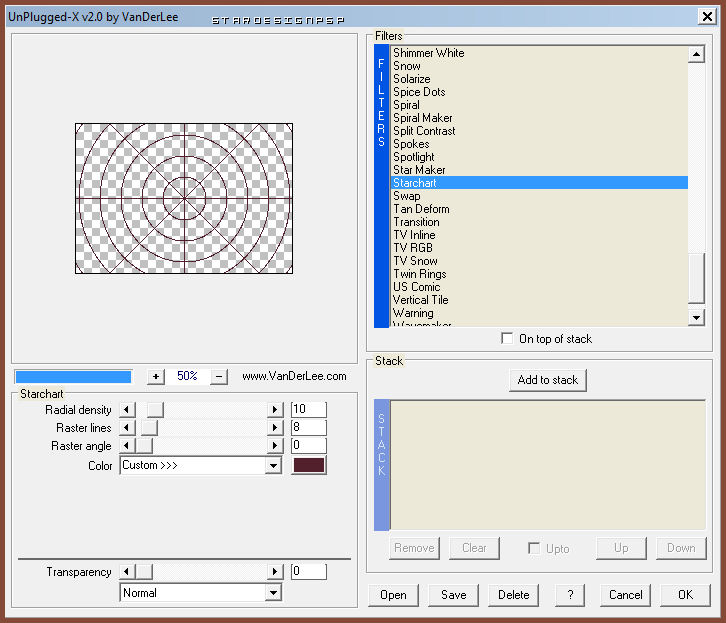Select the TV Snow filter
Image resolution: width=726 pixels, height=623 pixels.
click(415, 261)
